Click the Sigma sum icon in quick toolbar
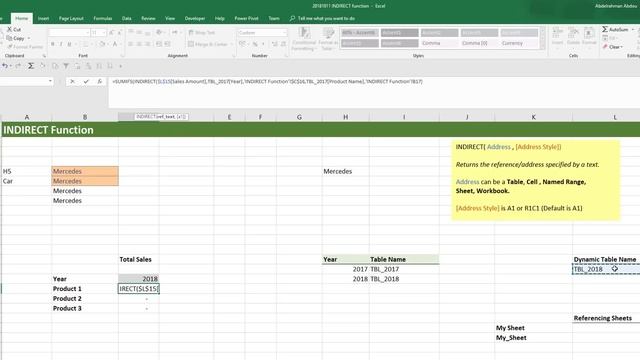640x360 pixels. (31, 66)
